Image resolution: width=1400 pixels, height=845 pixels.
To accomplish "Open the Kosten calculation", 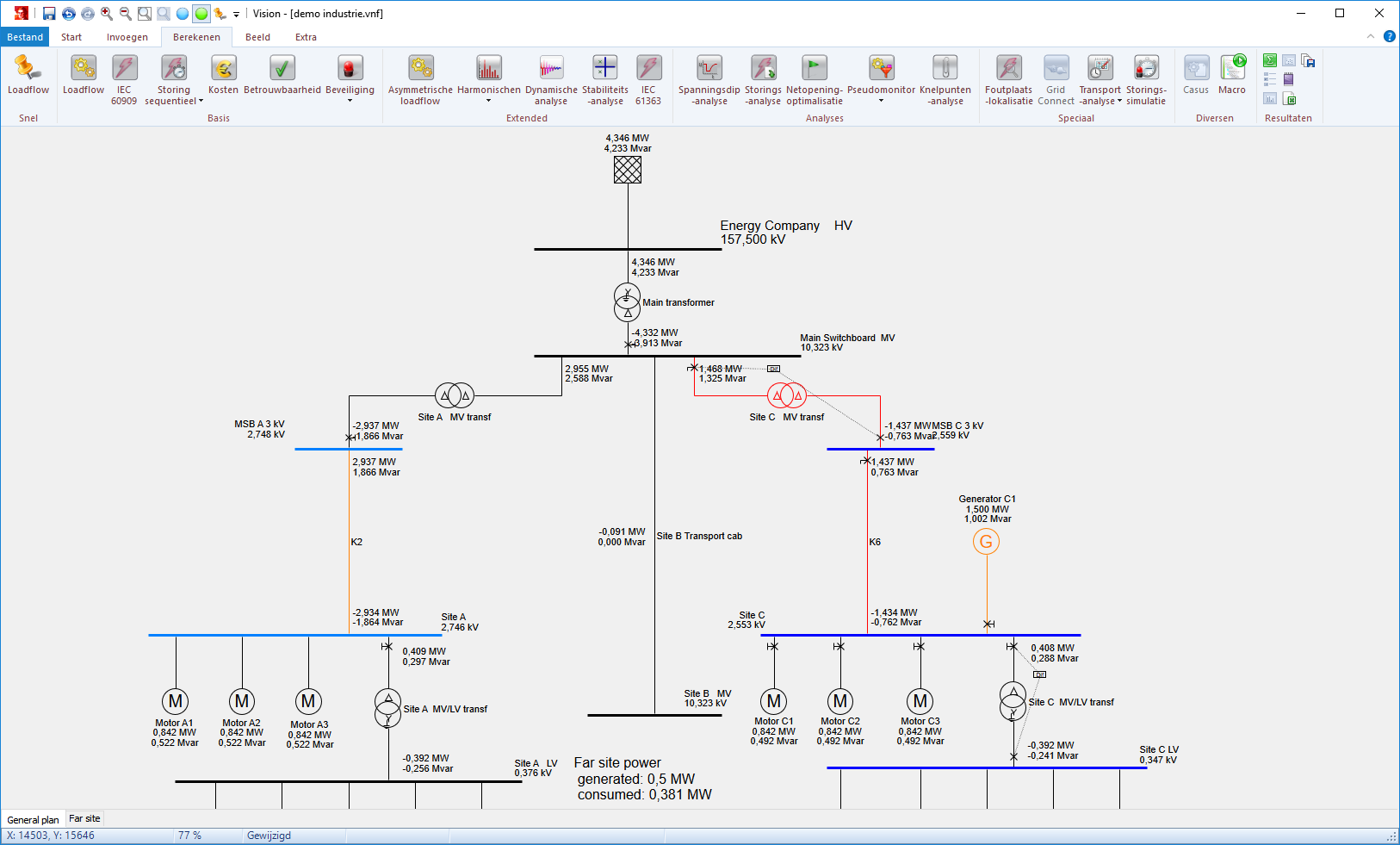I will 223,76.
